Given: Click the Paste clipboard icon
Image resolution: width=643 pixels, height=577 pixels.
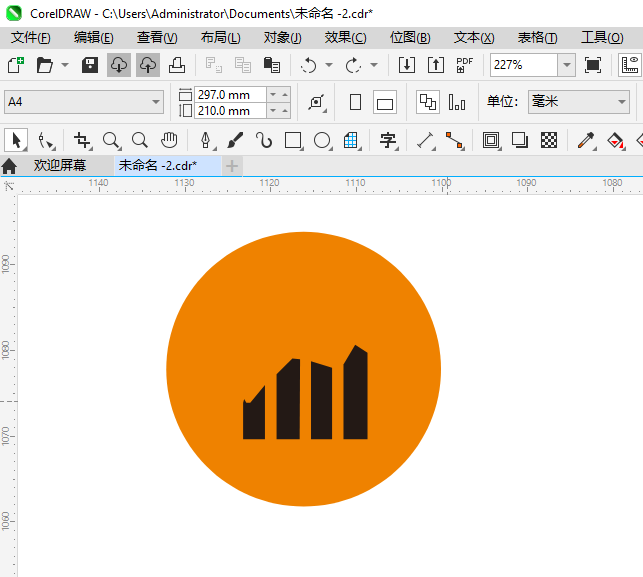Looking at the screenshot, I should tap(271, 65).
